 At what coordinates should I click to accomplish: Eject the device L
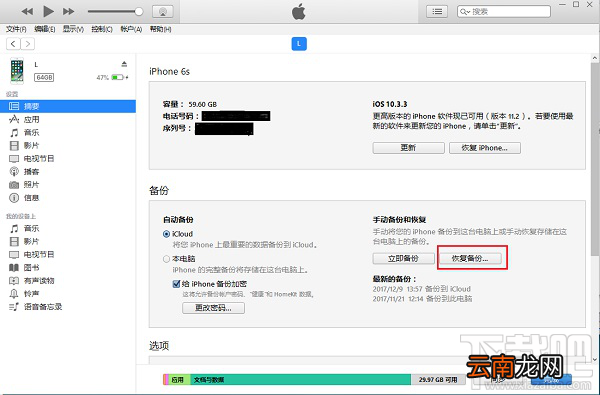point(124,64)
